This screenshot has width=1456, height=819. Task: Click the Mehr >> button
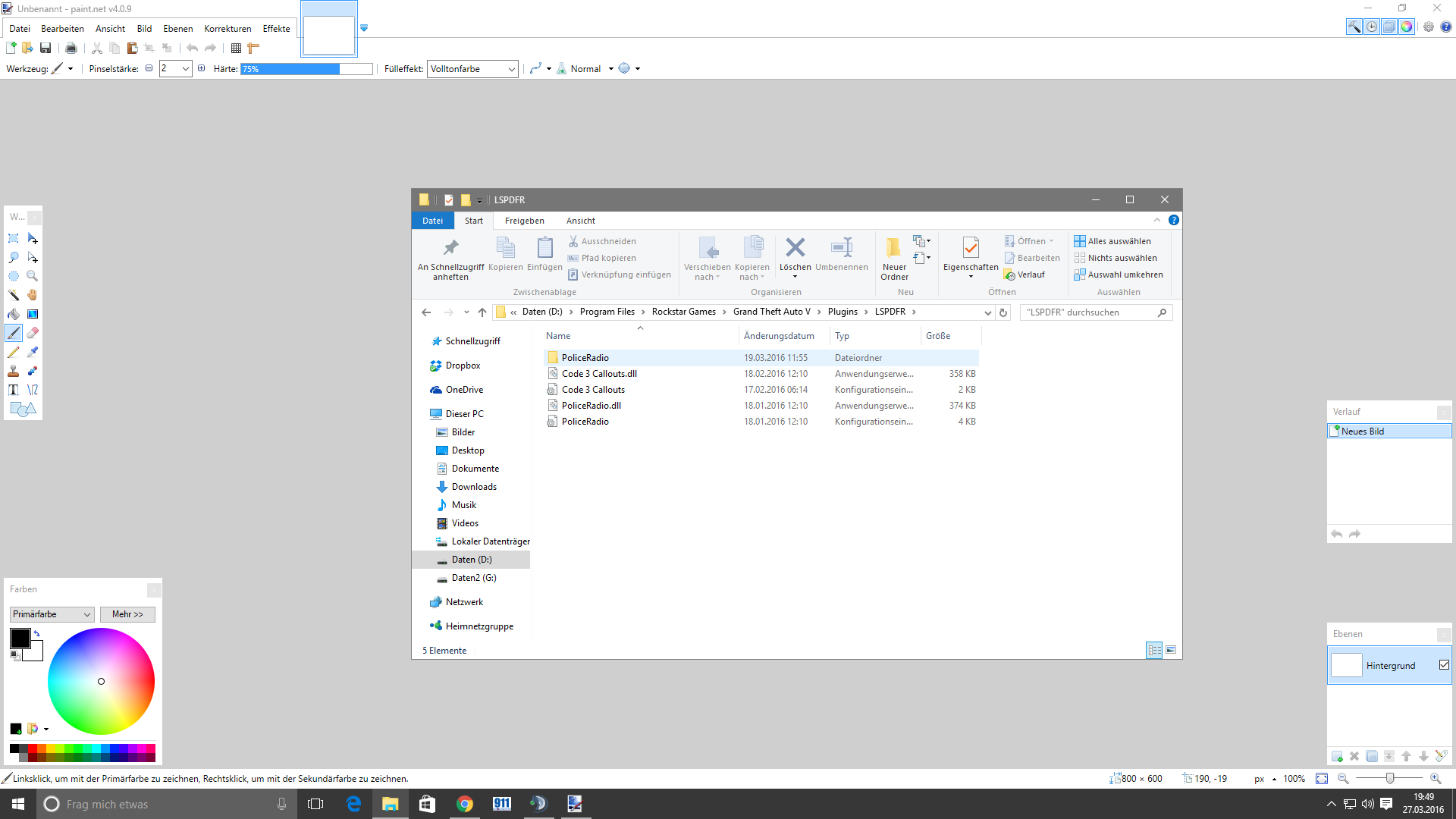coord(127,614)
